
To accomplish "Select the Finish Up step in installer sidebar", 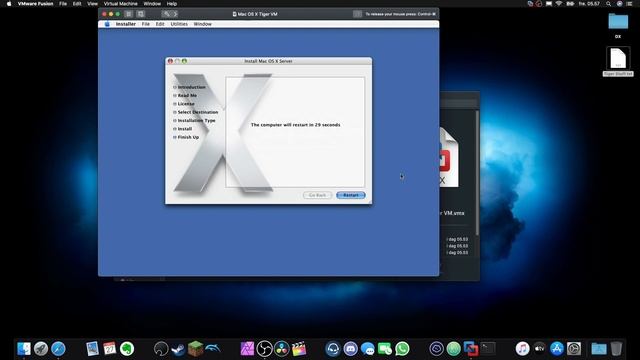I will pos(188,137).
